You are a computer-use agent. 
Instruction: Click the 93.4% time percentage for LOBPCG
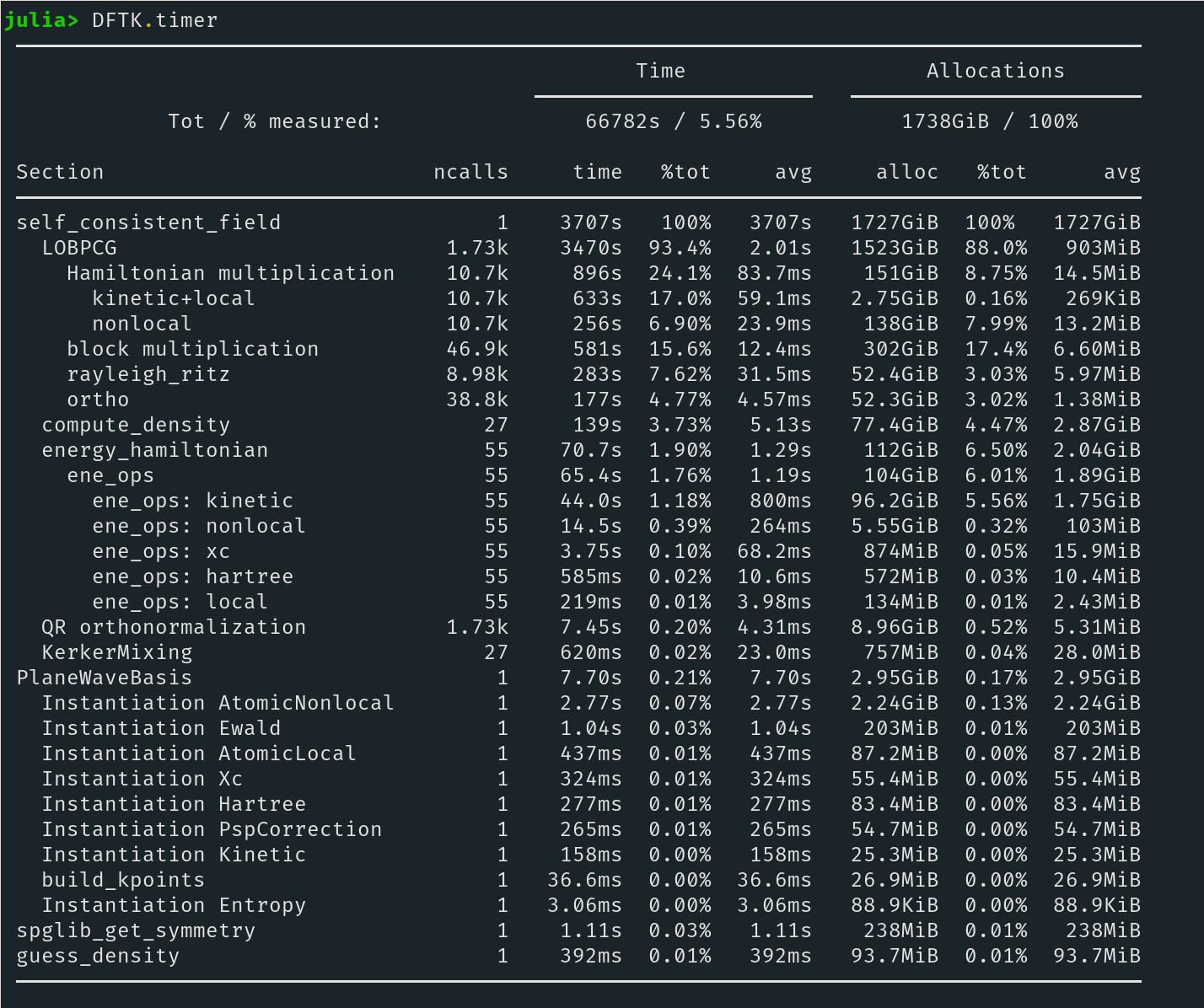(x=680, y=248)
